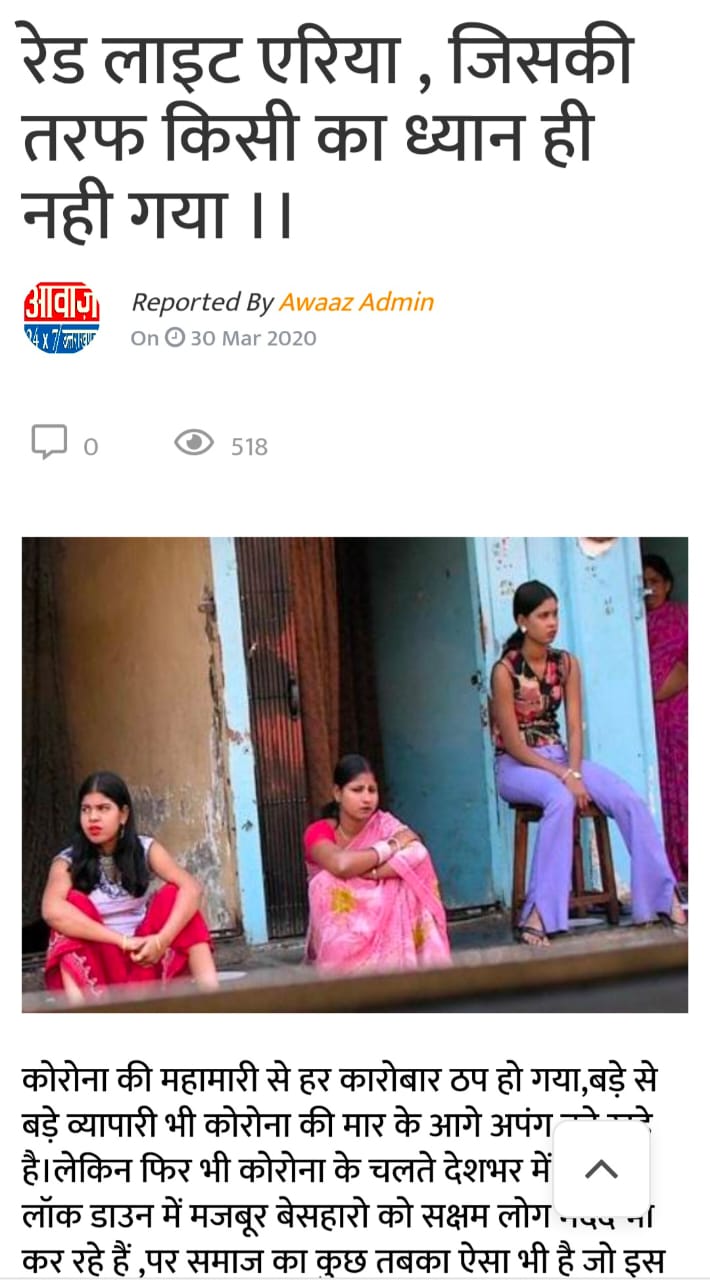Select the view count 518
The width and height of the screenshot is (710, 1280).
tap(249, 447)
